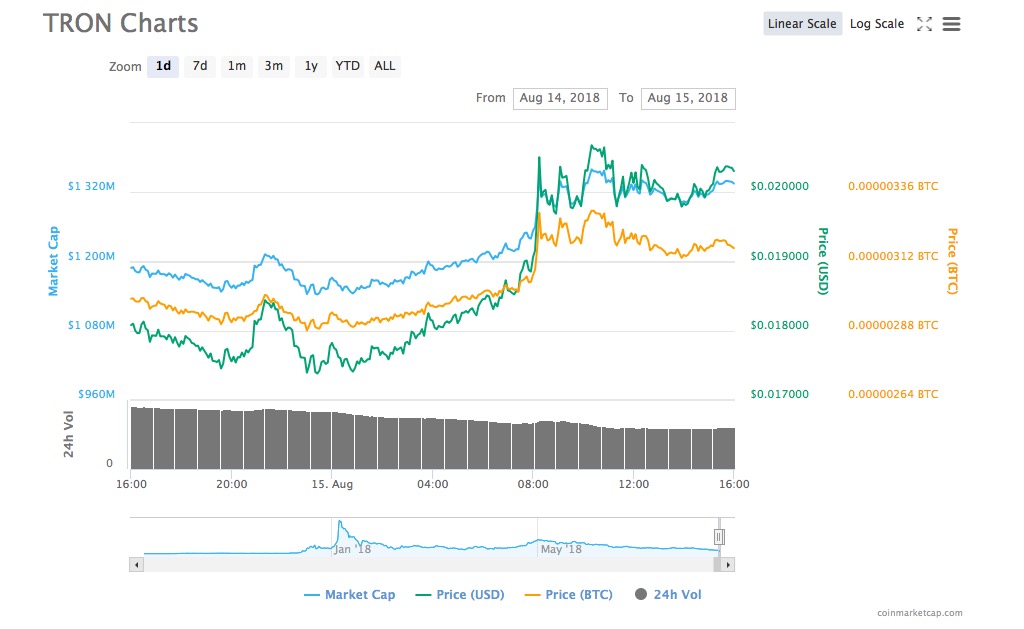1024x629 pixels.
Task: Select 1d zoom range
Action: [163, 66]
